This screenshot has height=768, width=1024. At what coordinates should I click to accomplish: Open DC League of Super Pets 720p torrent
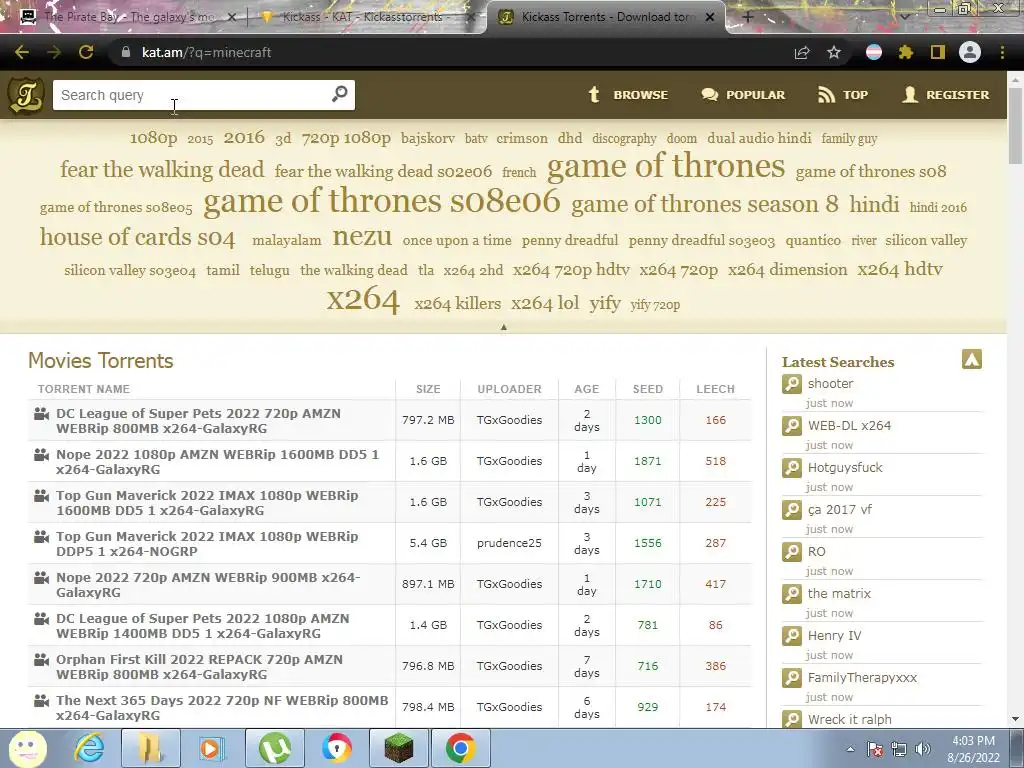(x=199, y=421)
